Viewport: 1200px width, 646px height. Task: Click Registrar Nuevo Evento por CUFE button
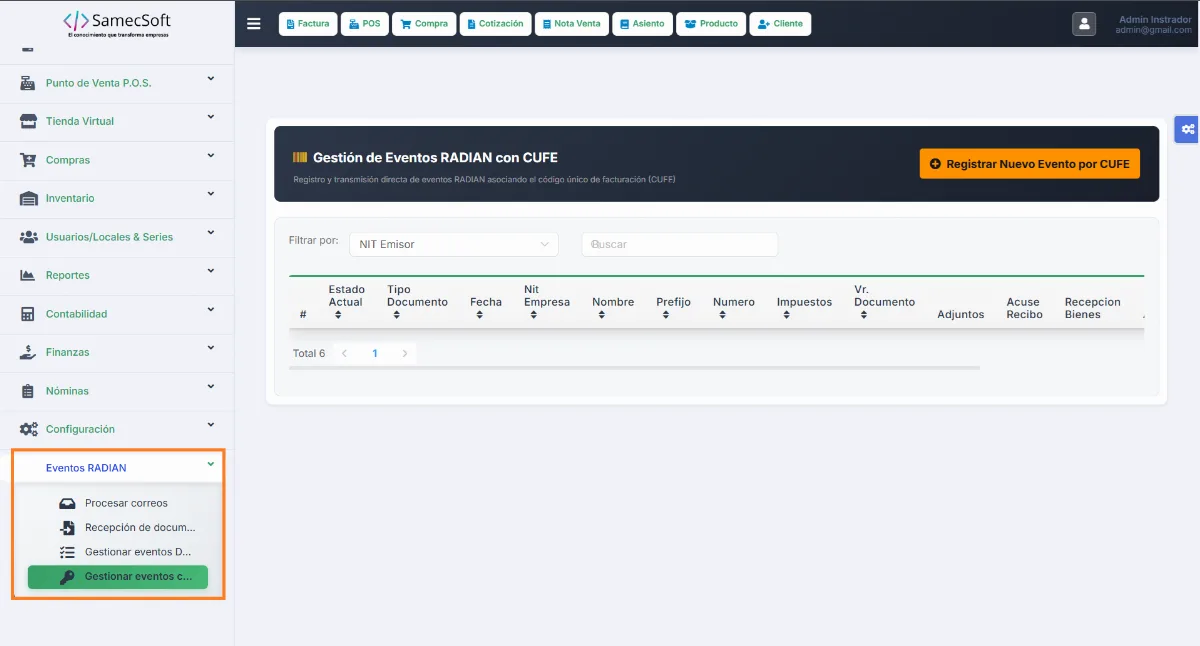click(1030, 164)
